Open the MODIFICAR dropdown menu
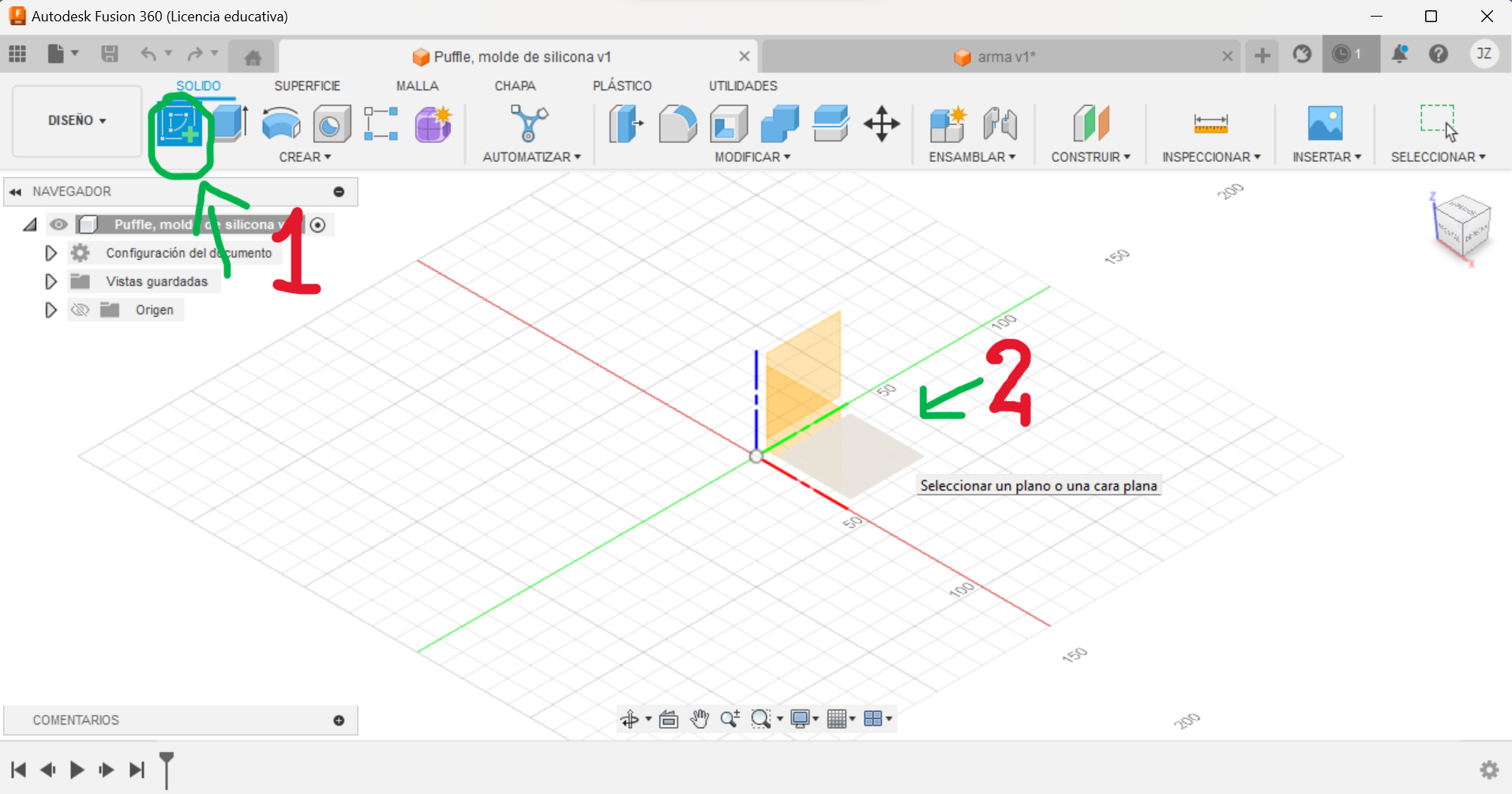This screenshot has width=1512, height=794. (752, 157)
